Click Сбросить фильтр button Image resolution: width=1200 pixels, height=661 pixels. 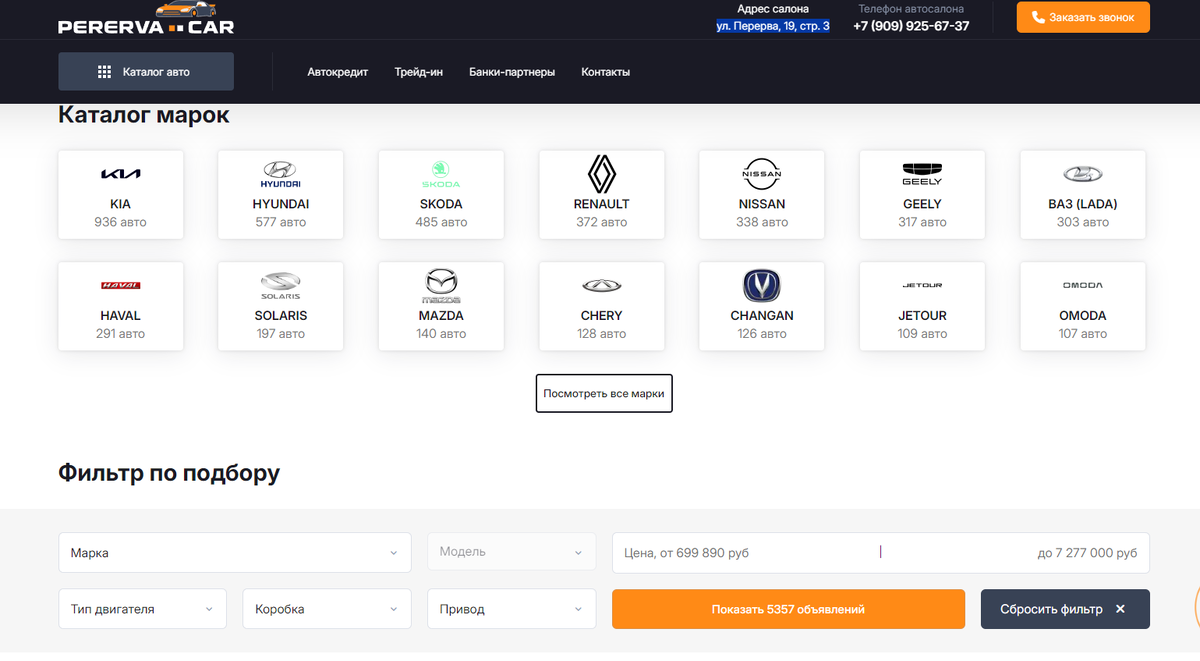pyautogui.click(x=1065, y=609)
